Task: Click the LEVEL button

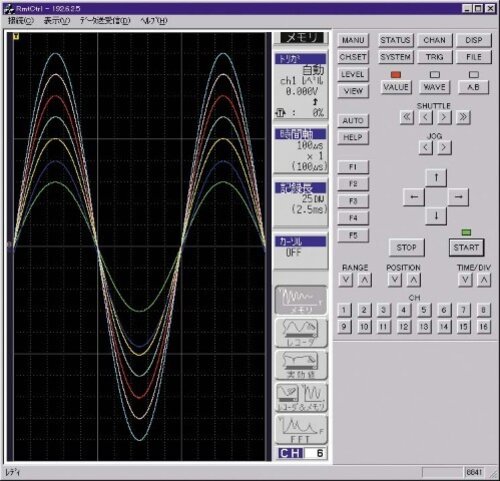Action: click(x=353, y=75)
